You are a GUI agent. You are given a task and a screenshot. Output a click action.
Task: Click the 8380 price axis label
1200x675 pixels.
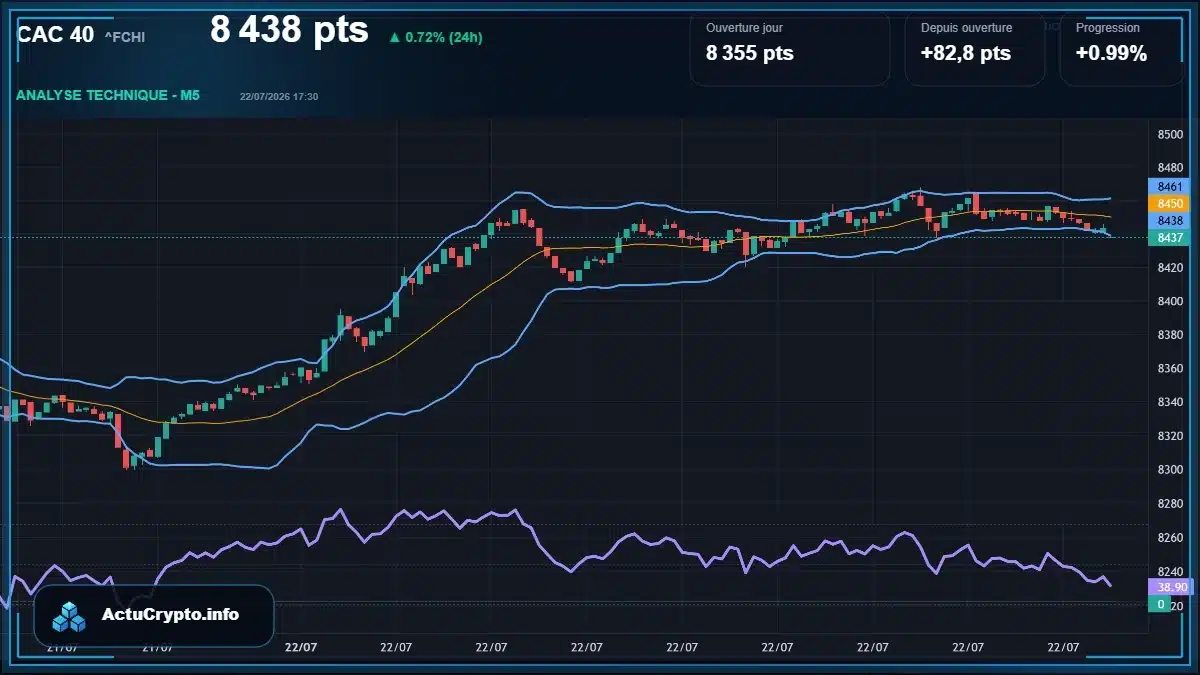1170,335
